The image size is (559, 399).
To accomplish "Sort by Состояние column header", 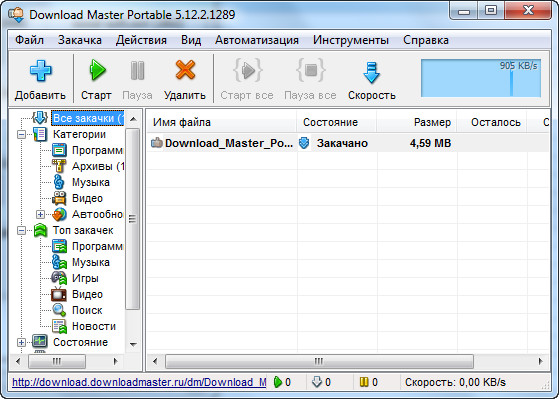I will (337, 122).
